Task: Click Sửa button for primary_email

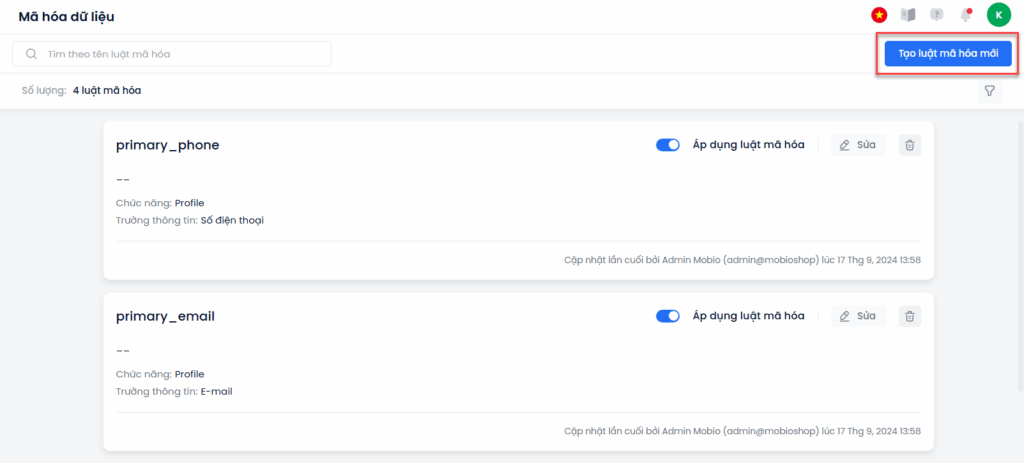Action: pyautogui.click(x=858, y=316)
